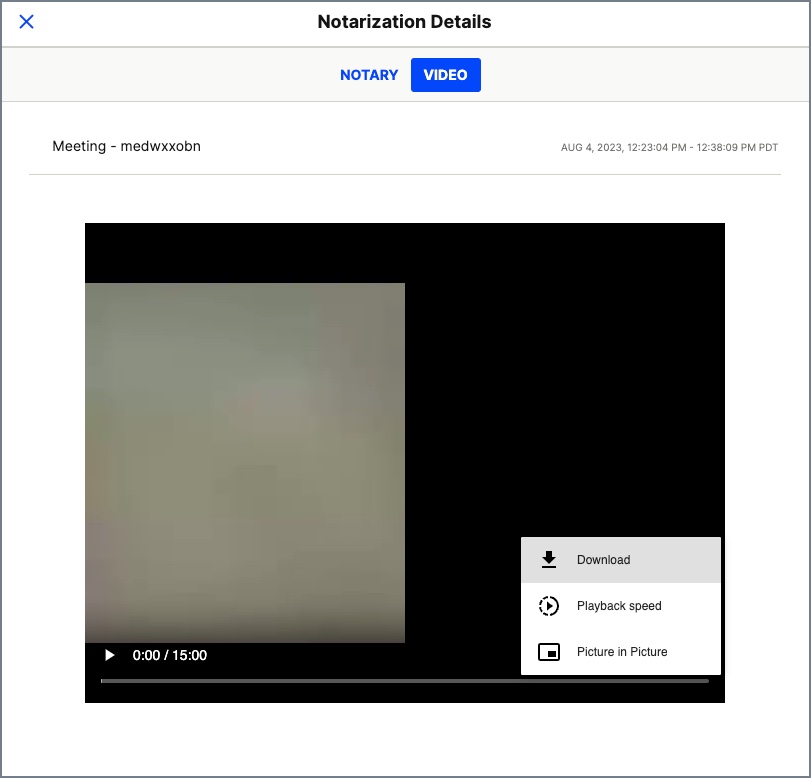Image resolution: width=811 pixels, height=778 pixels.
Task: Click the Playback speed dial icon
Action: pyautogui.click(x=549, y=606)
